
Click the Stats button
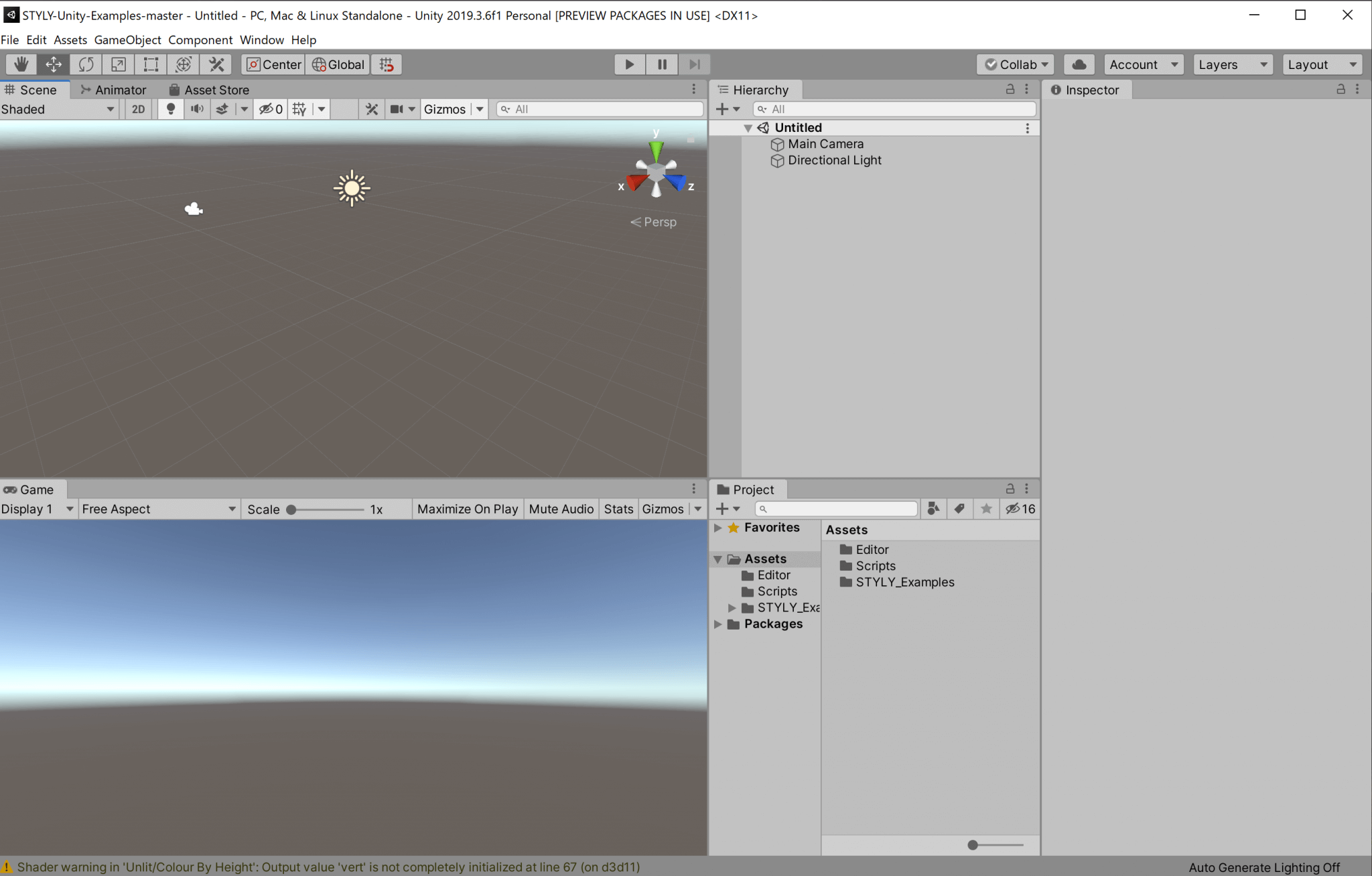point(617,509)
